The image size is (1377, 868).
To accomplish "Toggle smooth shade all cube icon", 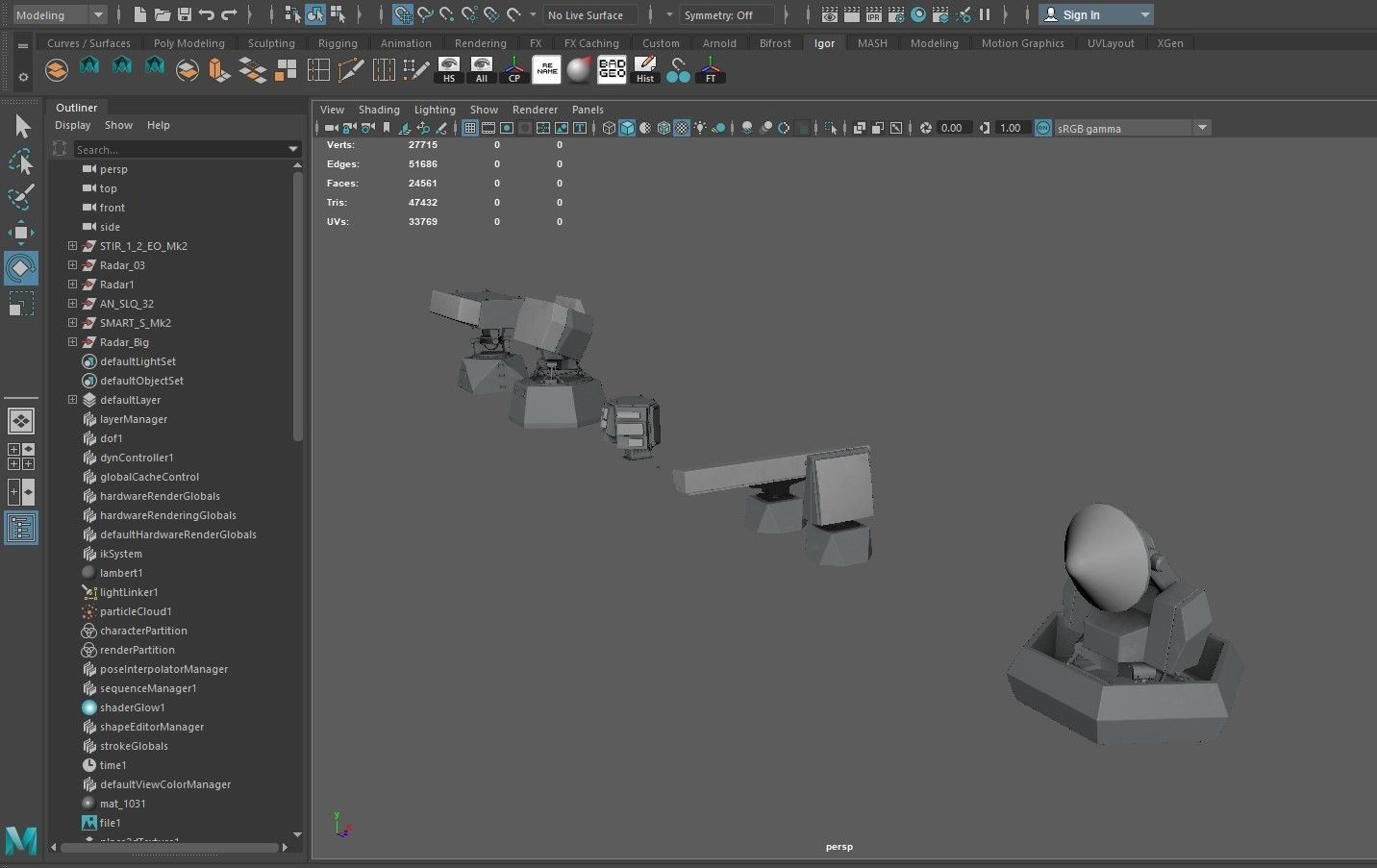I will pos(627,128).
